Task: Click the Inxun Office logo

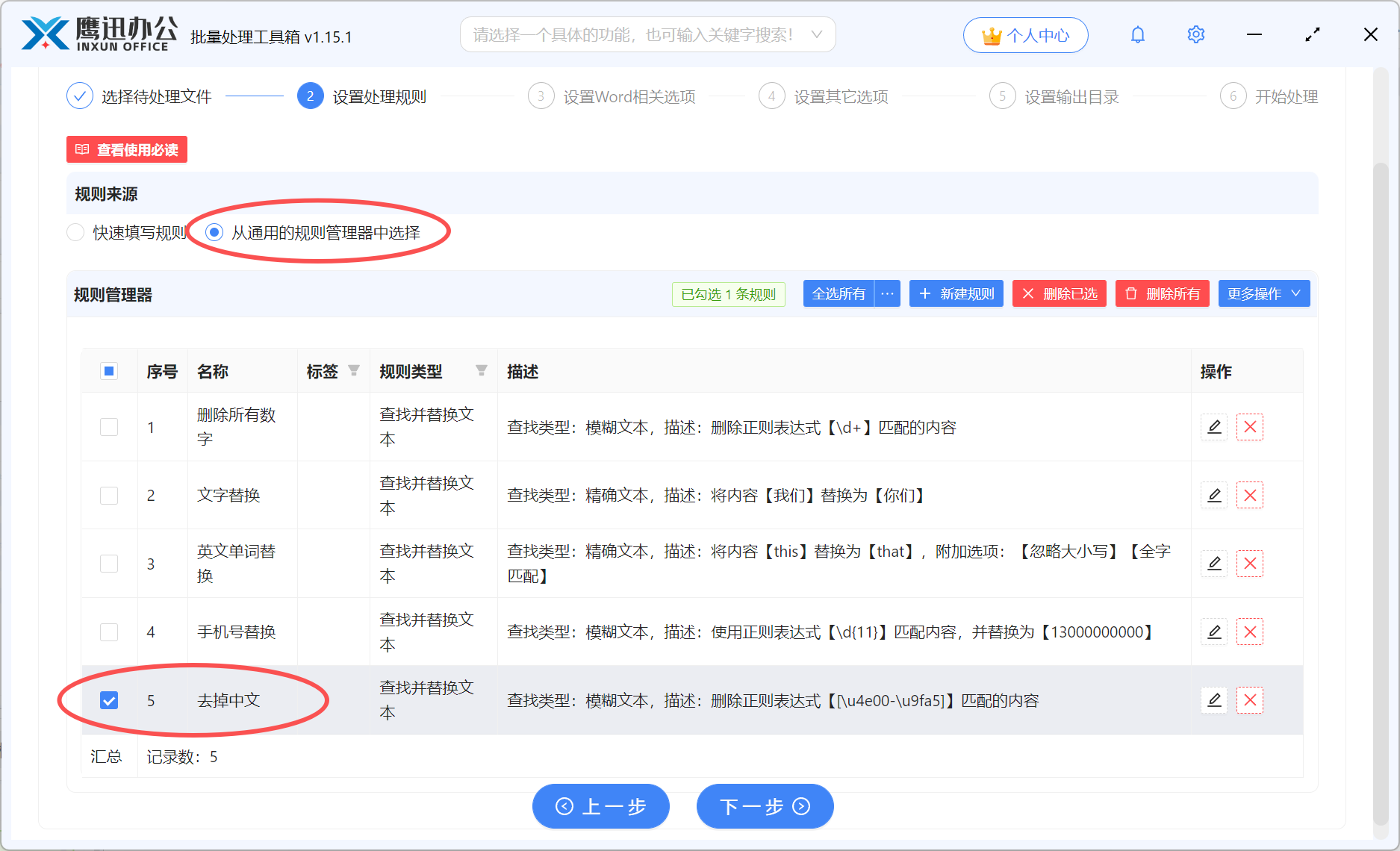Action: click(x=99, y=34)
